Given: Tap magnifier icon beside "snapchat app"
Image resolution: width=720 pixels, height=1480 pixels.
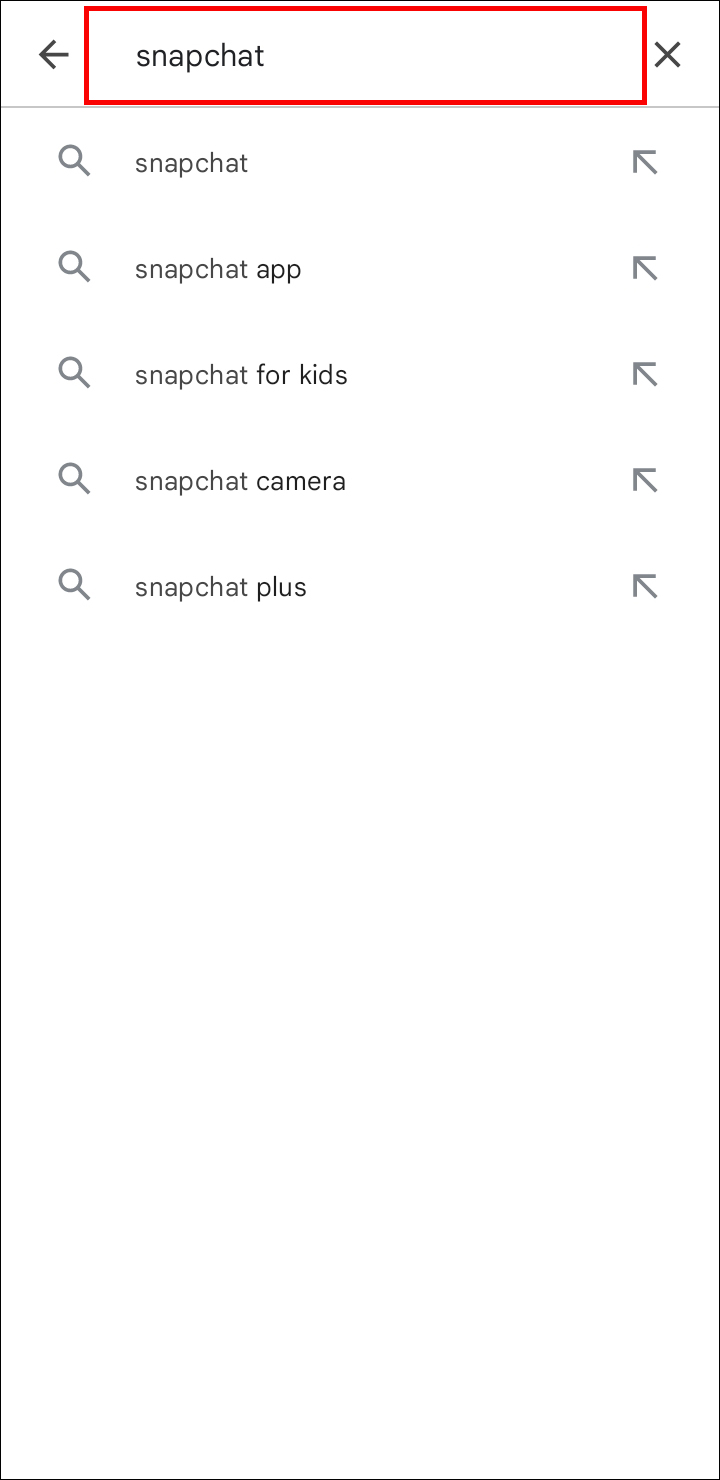Looking at the screenshot, I should pos(74,268).
